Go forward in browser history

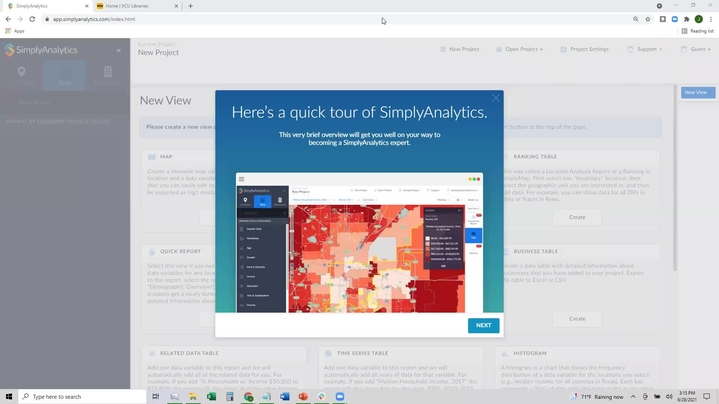[x=20, y=19]
